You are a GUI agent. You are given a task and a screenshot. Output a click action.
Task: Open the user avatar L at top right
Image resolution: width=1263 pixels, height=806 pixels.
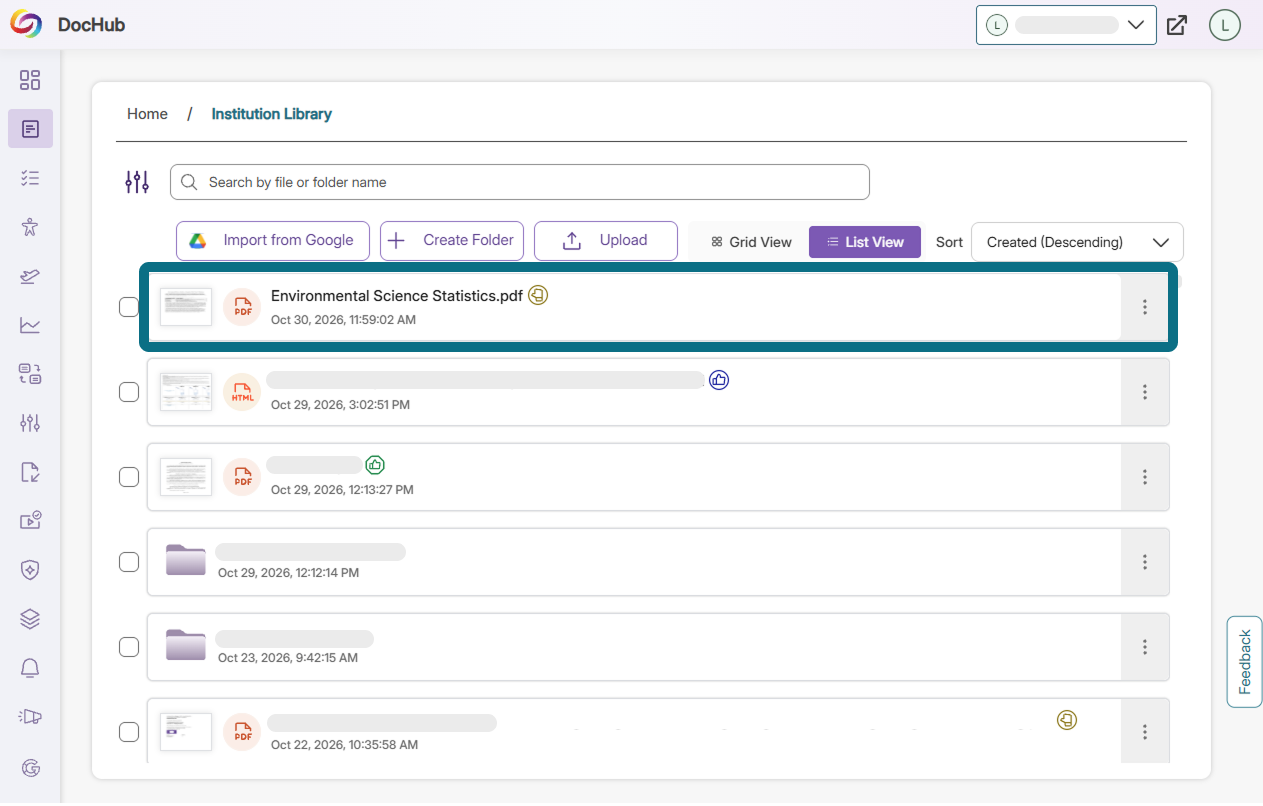[x=1225, y=25]
